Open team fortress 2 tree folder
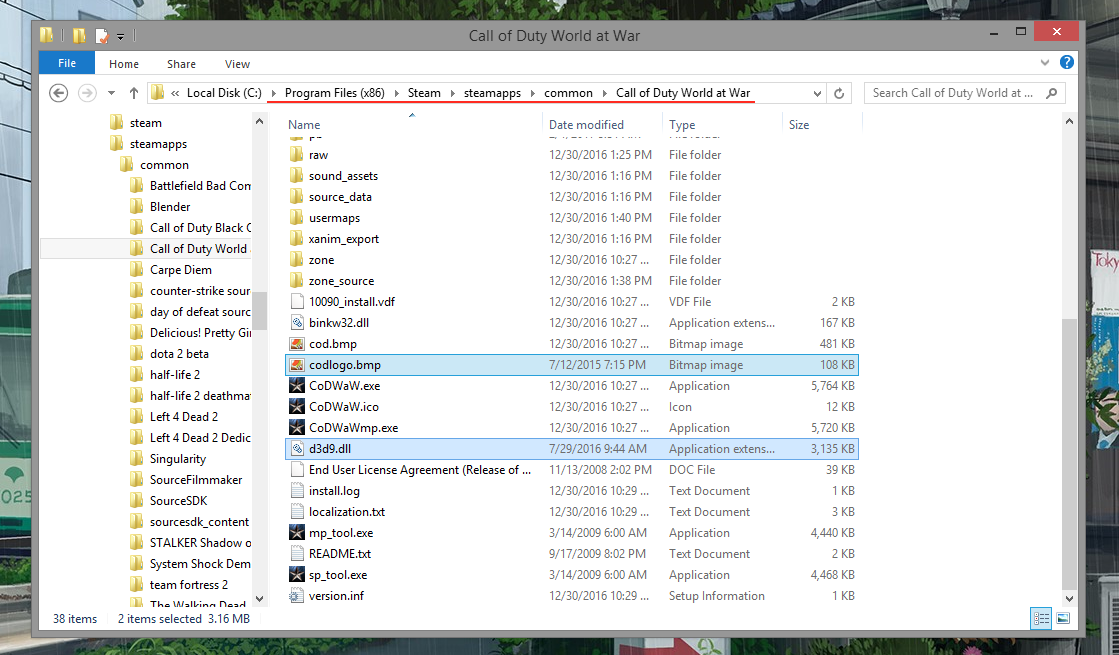Viewport: 1119px width, 655px height. [188, 585]
